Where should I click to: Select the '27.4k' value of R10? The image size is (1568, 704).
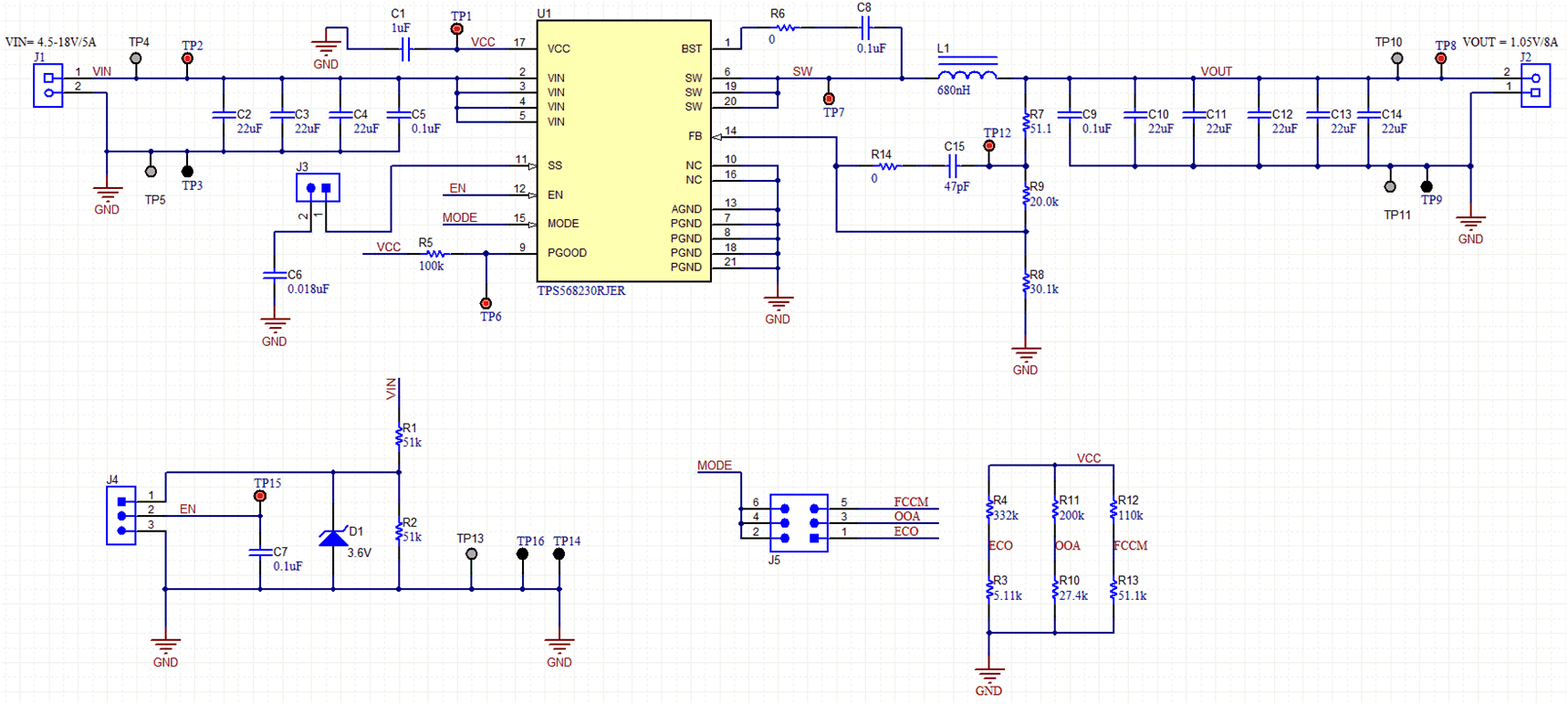pos(1073,595)
